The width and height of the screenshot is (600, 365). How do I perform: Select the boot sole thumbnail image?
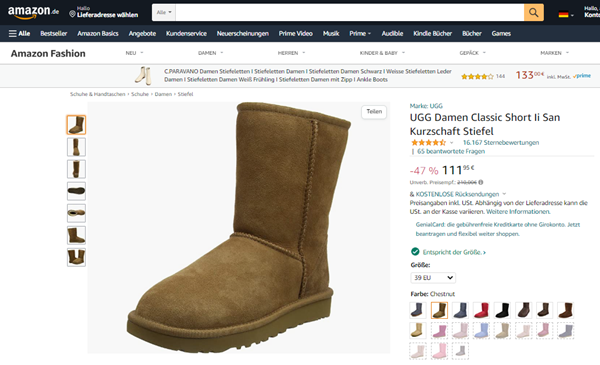(76, 191)
